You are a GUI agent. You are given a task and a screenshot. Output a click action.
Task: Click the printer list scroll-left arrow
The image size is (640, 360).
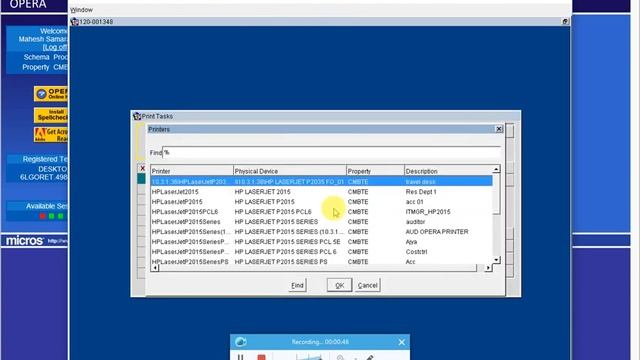click(155, 268)
